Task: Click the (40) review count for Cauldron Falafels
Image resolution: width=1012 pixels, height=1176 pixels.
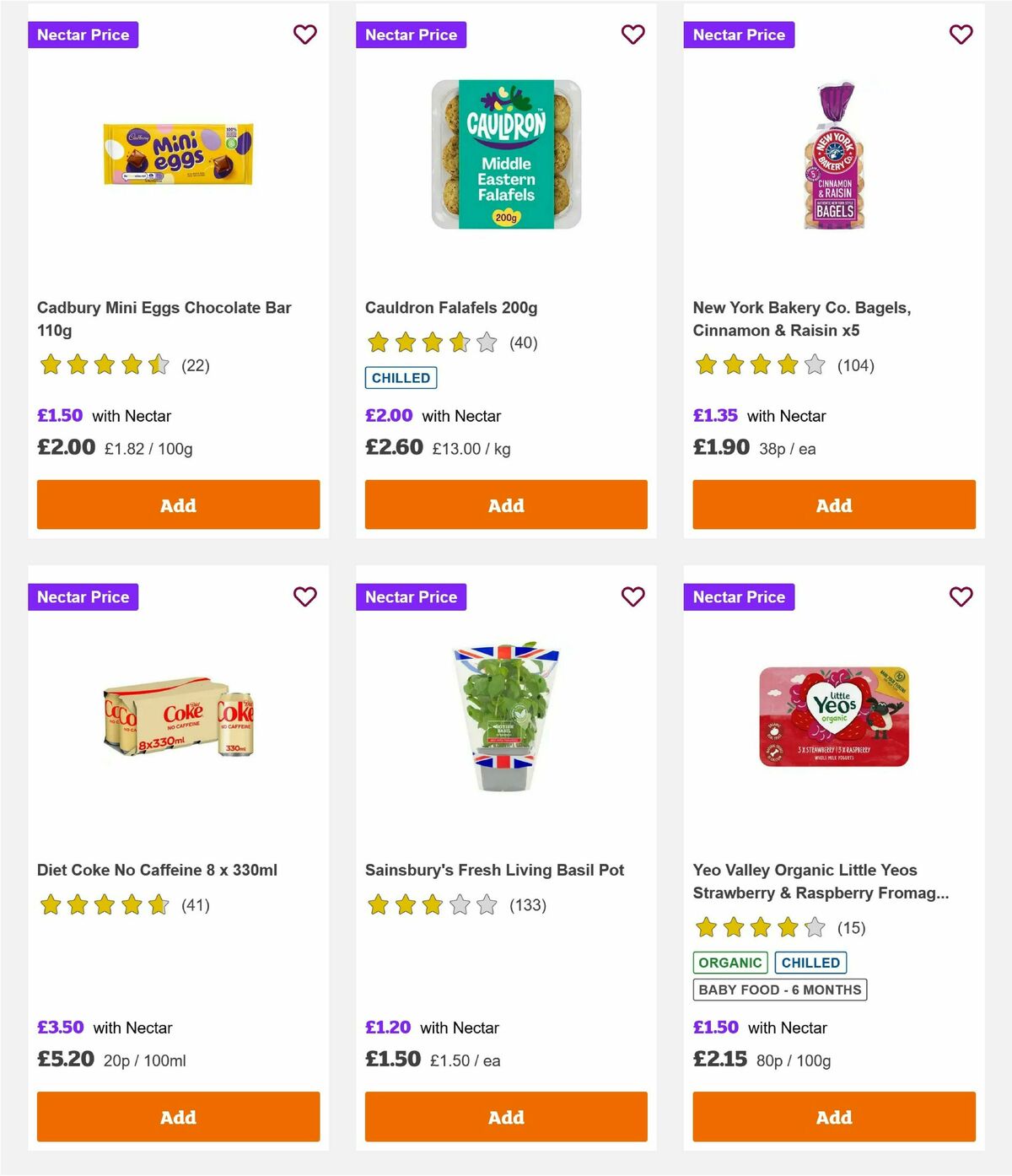Action: tap(523, 343)
